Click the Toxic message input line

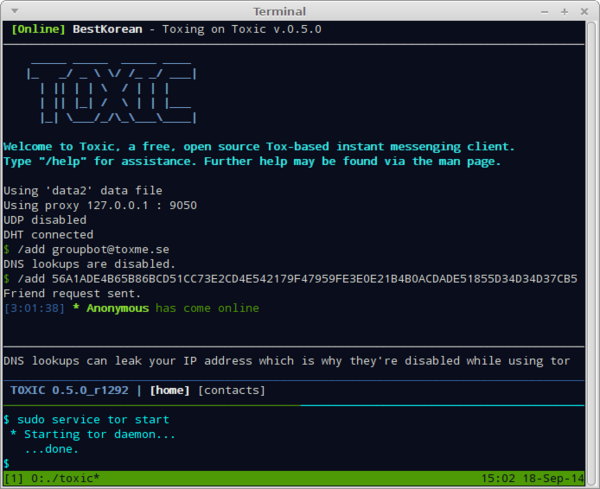[294, 361]
